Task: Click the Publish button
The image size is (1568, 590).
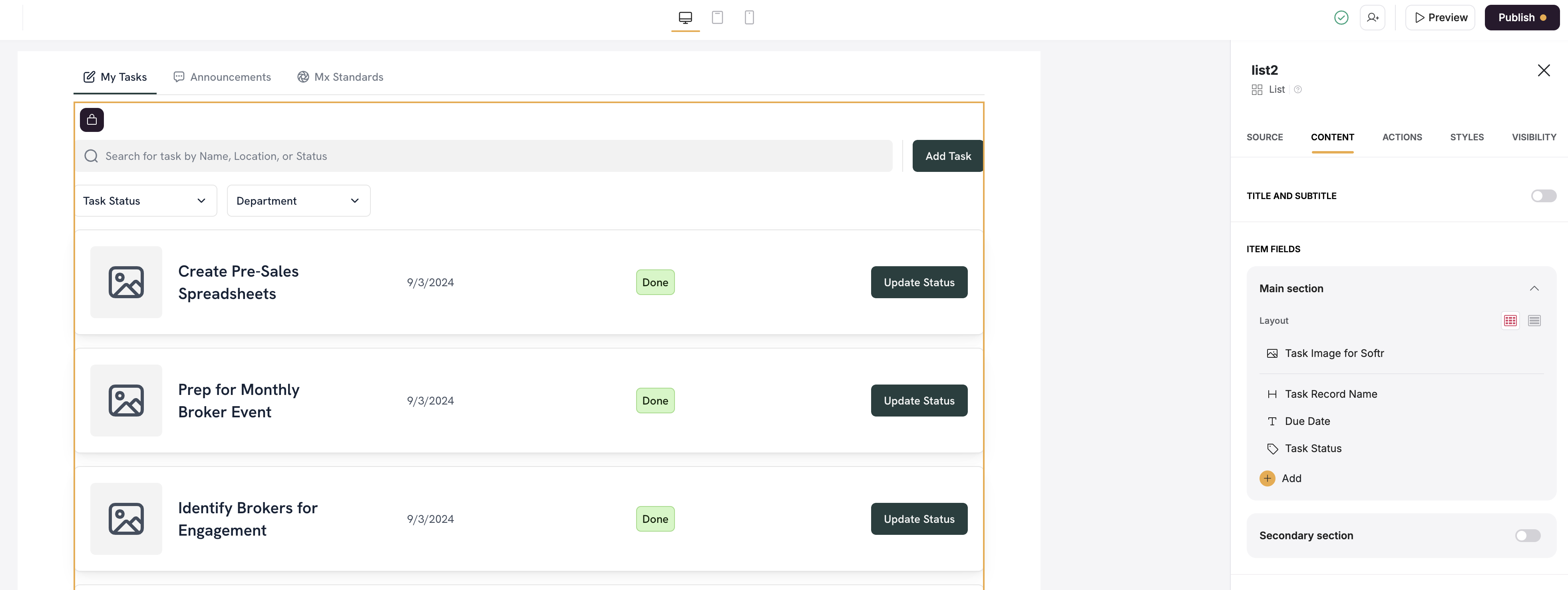Action: pos(1522,18)
